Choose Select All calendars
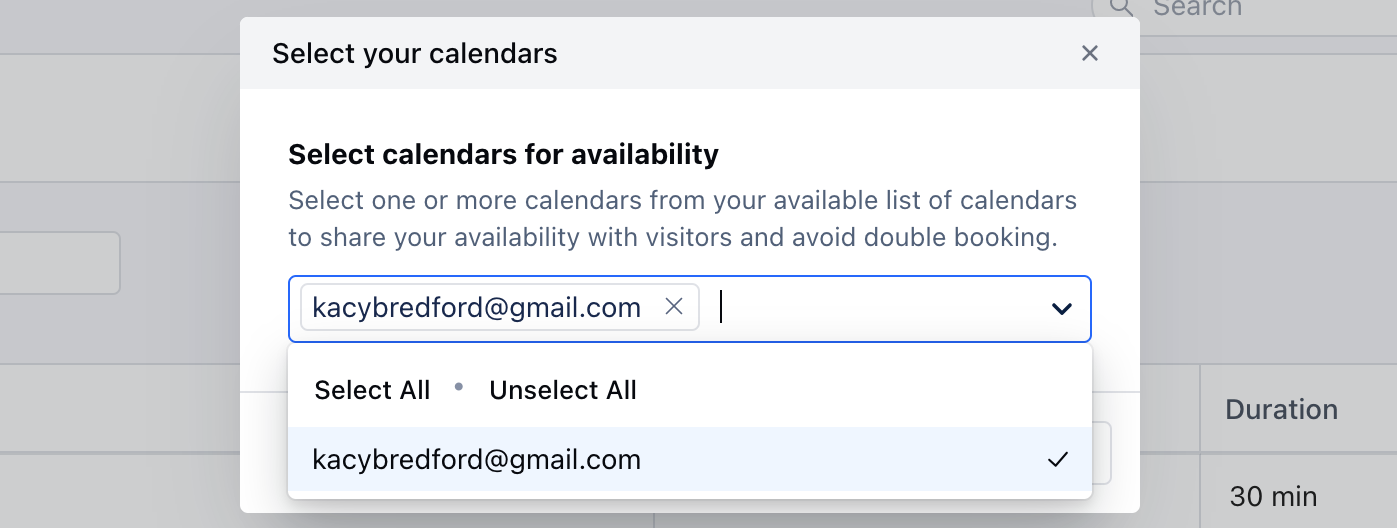 [x=372, y=390]
